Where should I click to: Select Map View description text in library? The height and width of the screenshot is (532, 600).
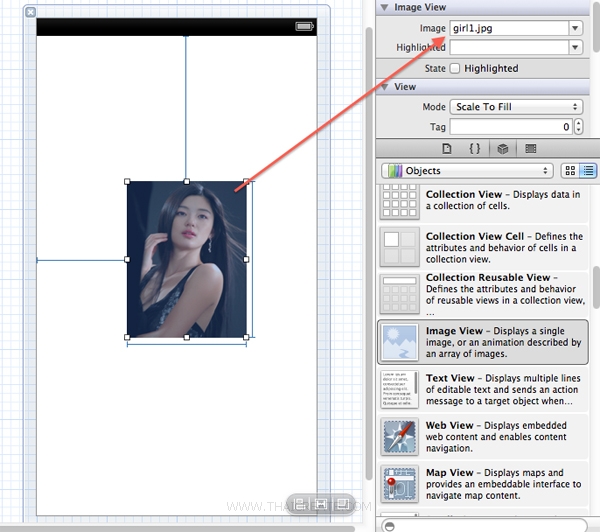click(504, 484)
